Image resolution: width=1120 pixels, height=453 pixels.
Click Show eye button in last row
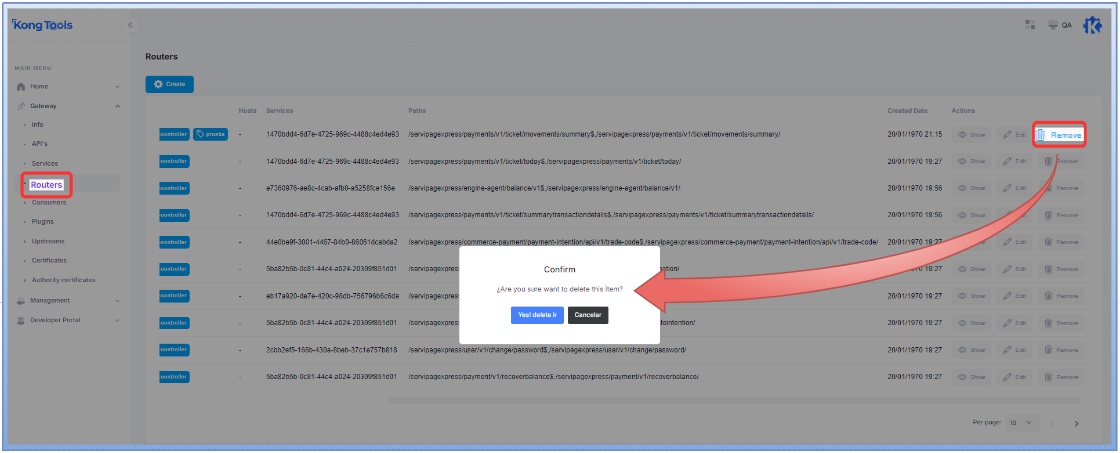pos(971,377)
